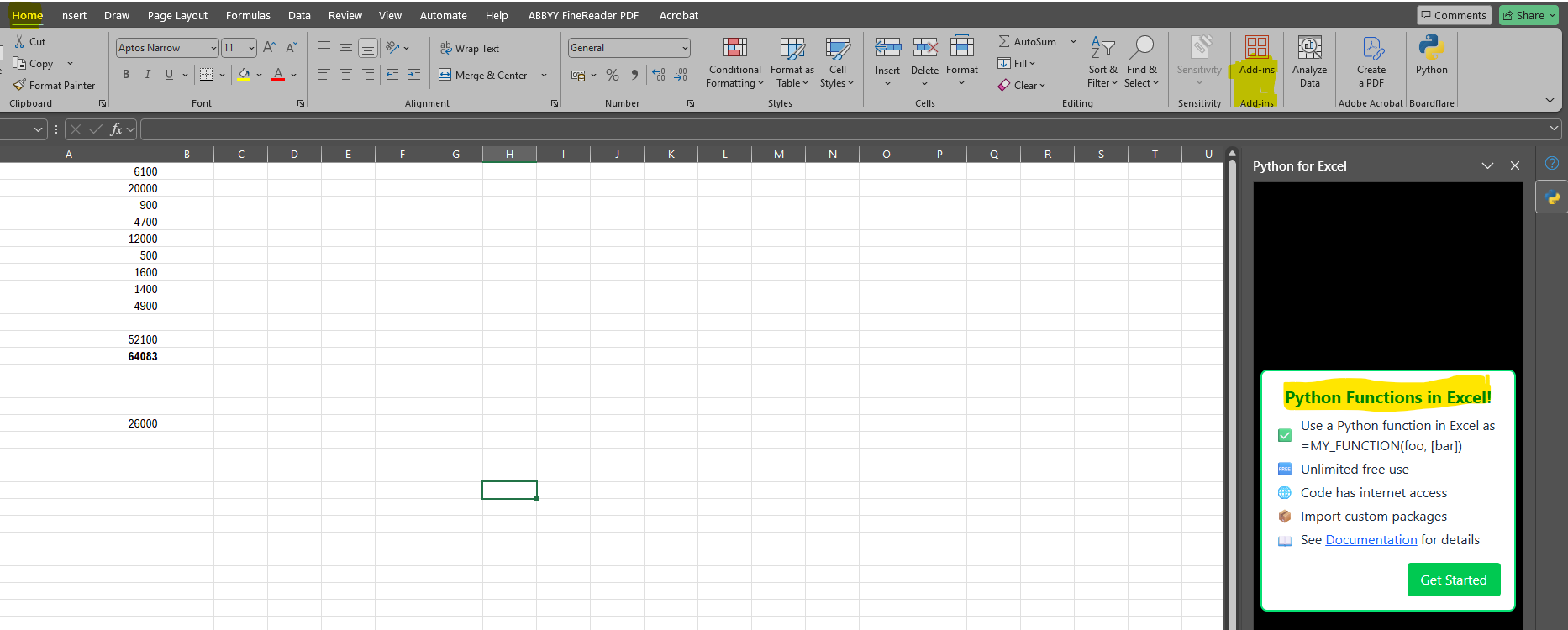Increase decimal places

pyautogui.click(x=659, y=75)
